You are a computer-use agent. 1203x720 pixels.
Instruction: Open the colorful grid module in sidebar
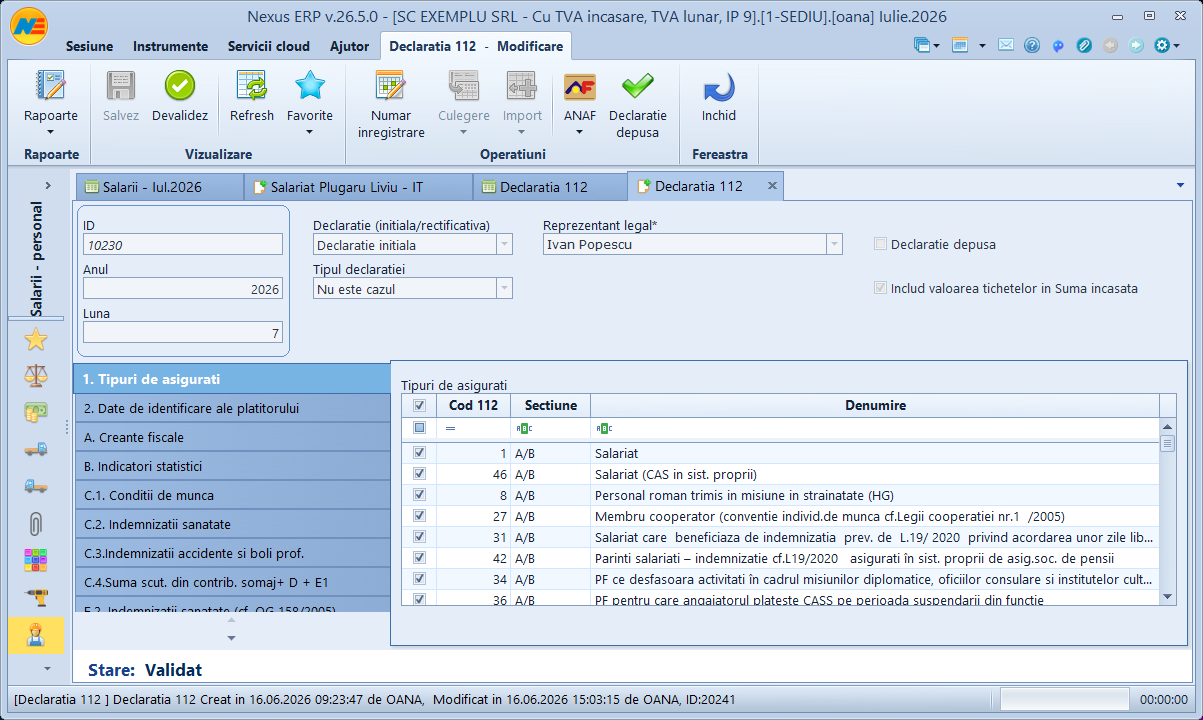click(36, 560)
